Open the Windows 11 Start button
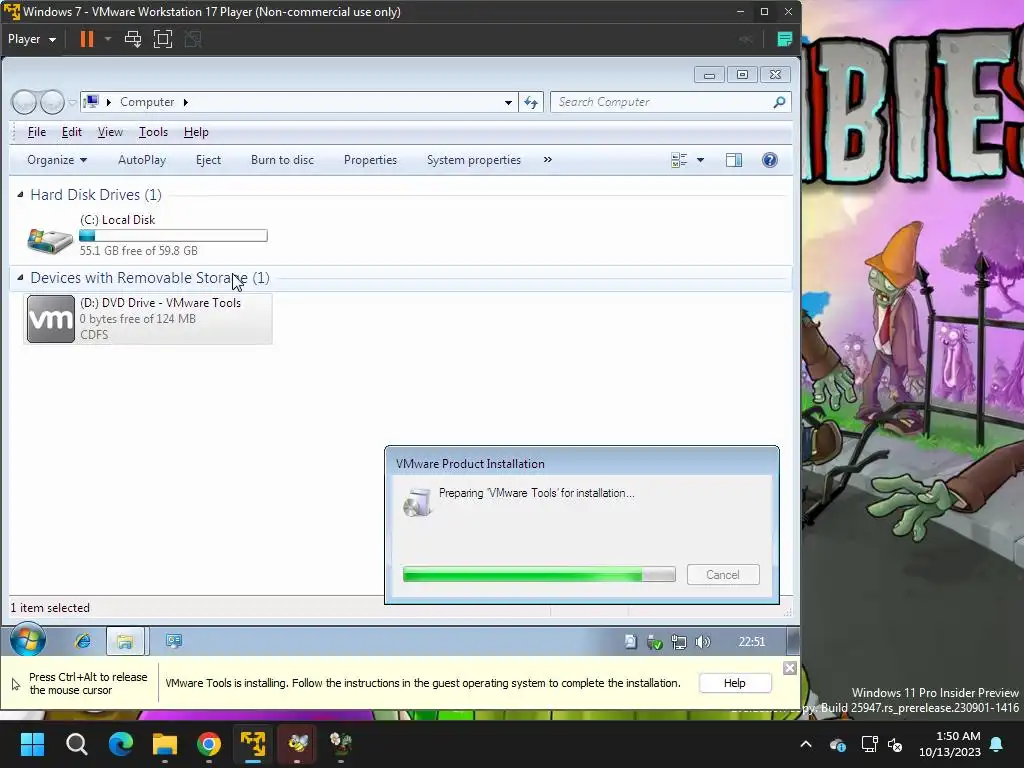This screenshot has height=768, width=1024. (x=32, y=743)
